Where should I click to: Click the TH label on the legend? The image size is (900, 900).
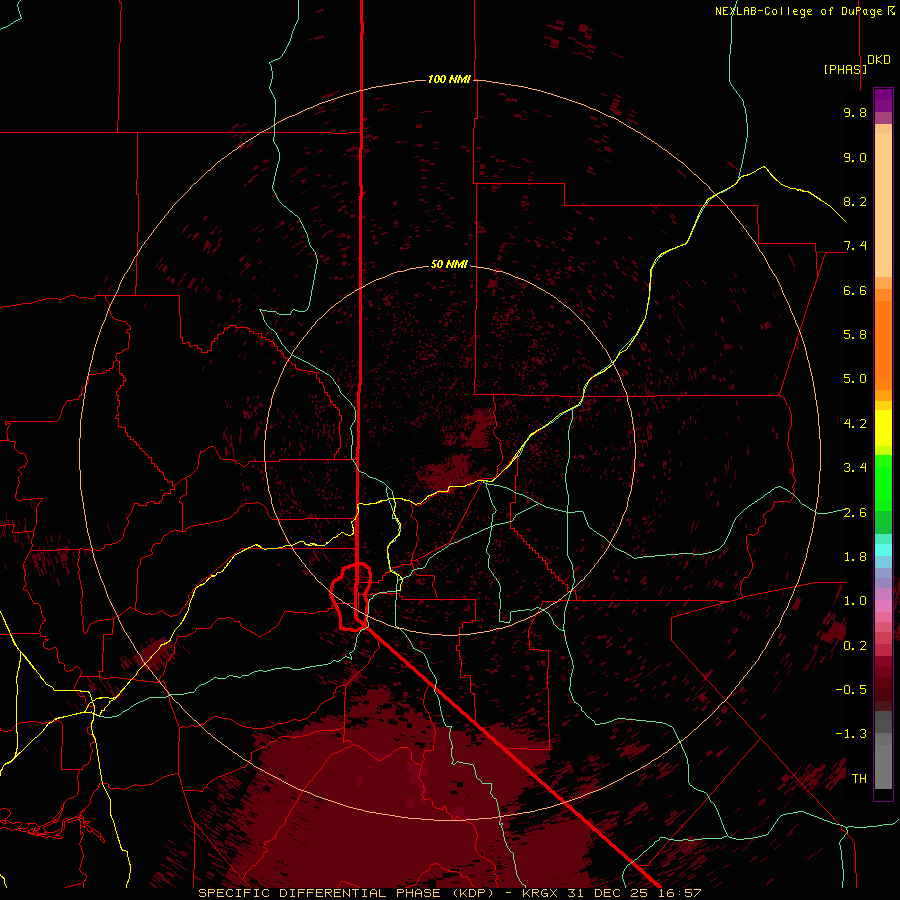(859, 779)
